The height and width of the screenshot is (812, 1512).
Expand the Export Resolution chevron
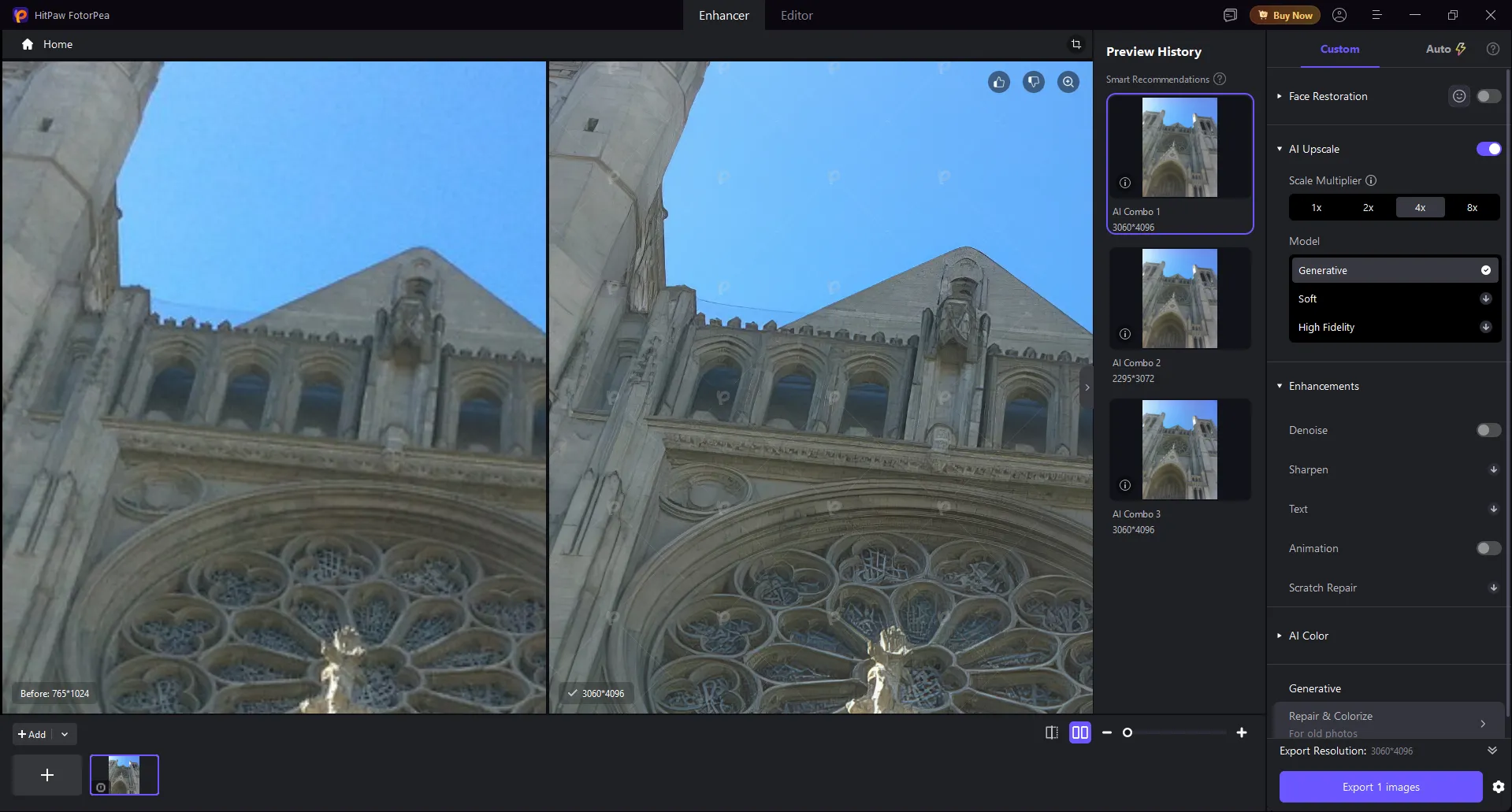click(1492, 751)
